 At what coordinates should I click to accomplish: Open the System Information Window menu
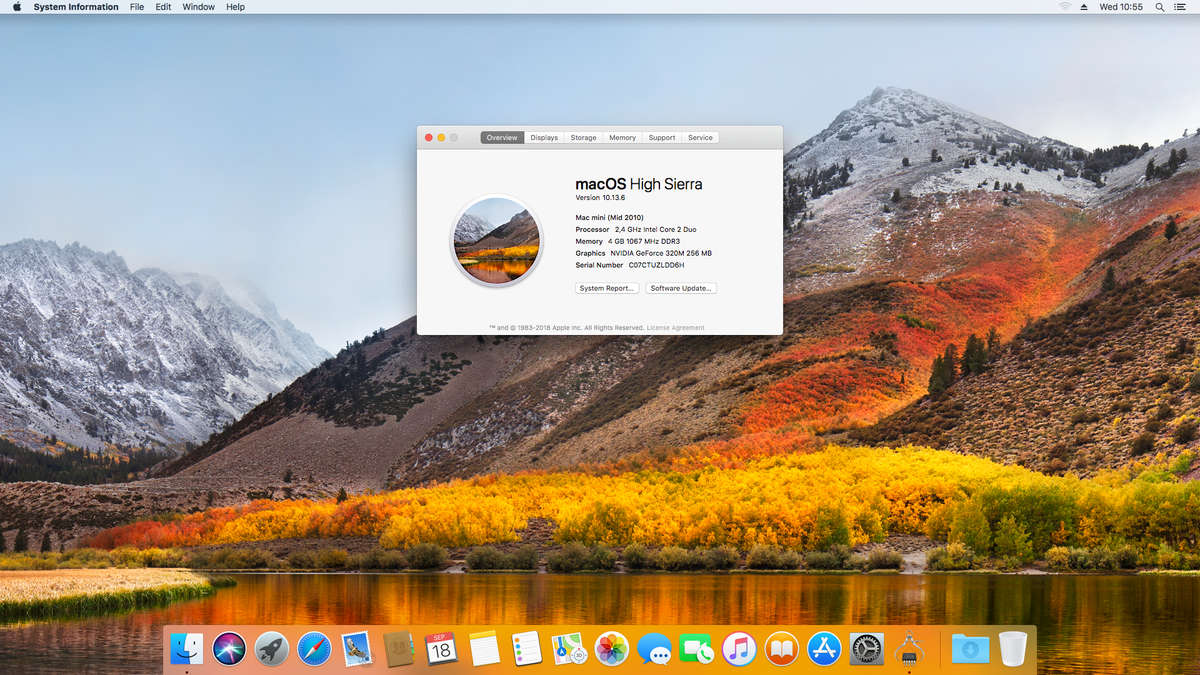198,7
